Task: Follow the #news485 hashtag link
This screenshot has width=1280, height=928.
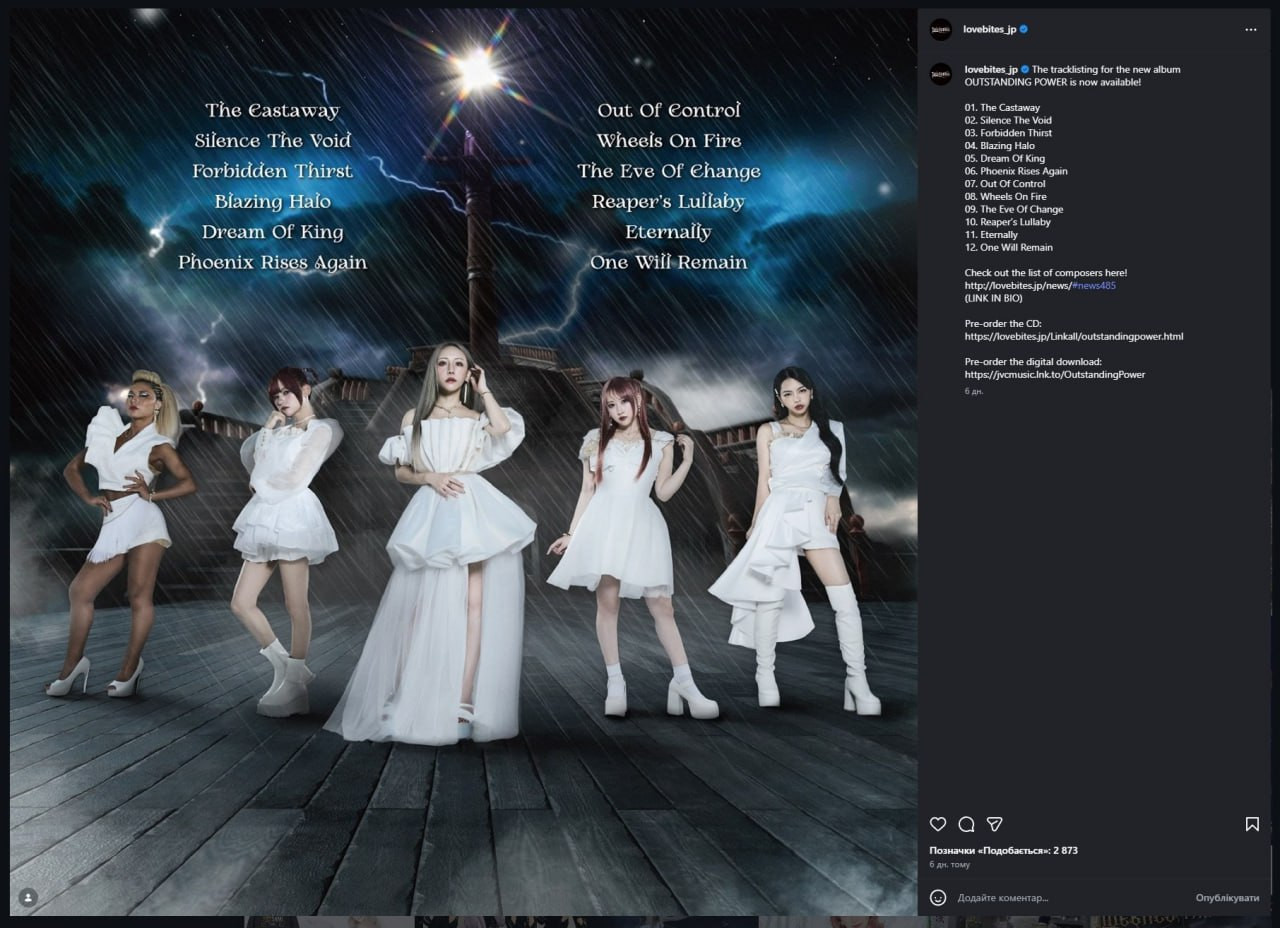Action: [1094, 285]
